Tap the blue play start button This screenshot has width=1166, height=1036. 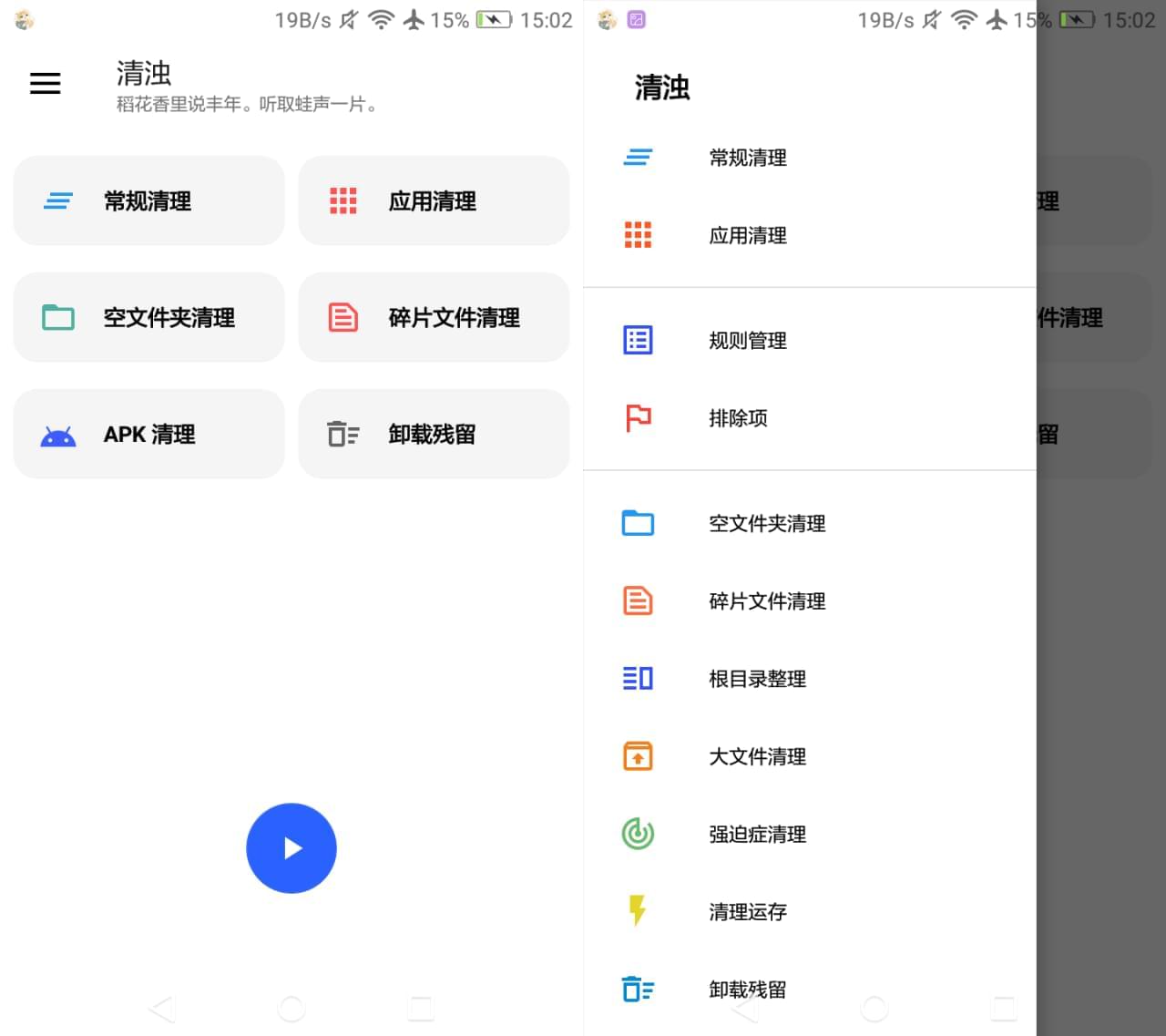click(x=291, y=848)
